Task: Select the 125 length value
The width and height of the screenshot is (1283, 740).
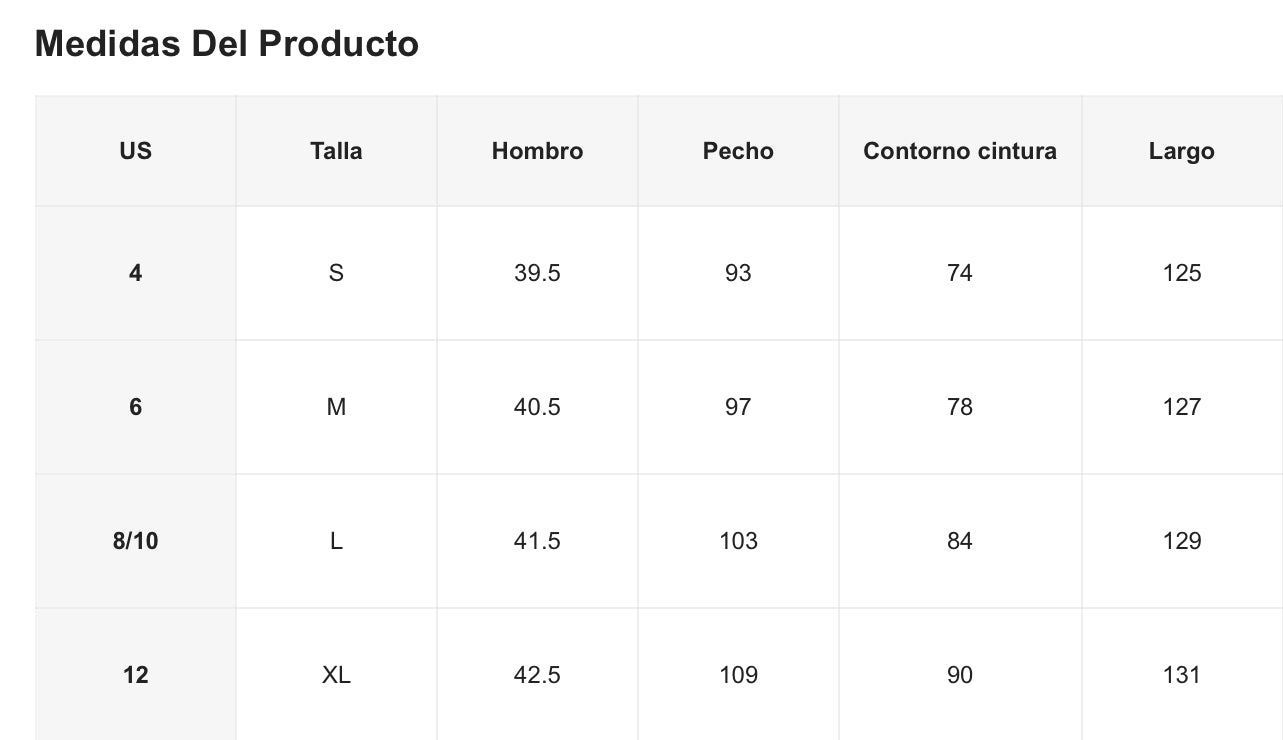Action: [x=1181, y=273]
